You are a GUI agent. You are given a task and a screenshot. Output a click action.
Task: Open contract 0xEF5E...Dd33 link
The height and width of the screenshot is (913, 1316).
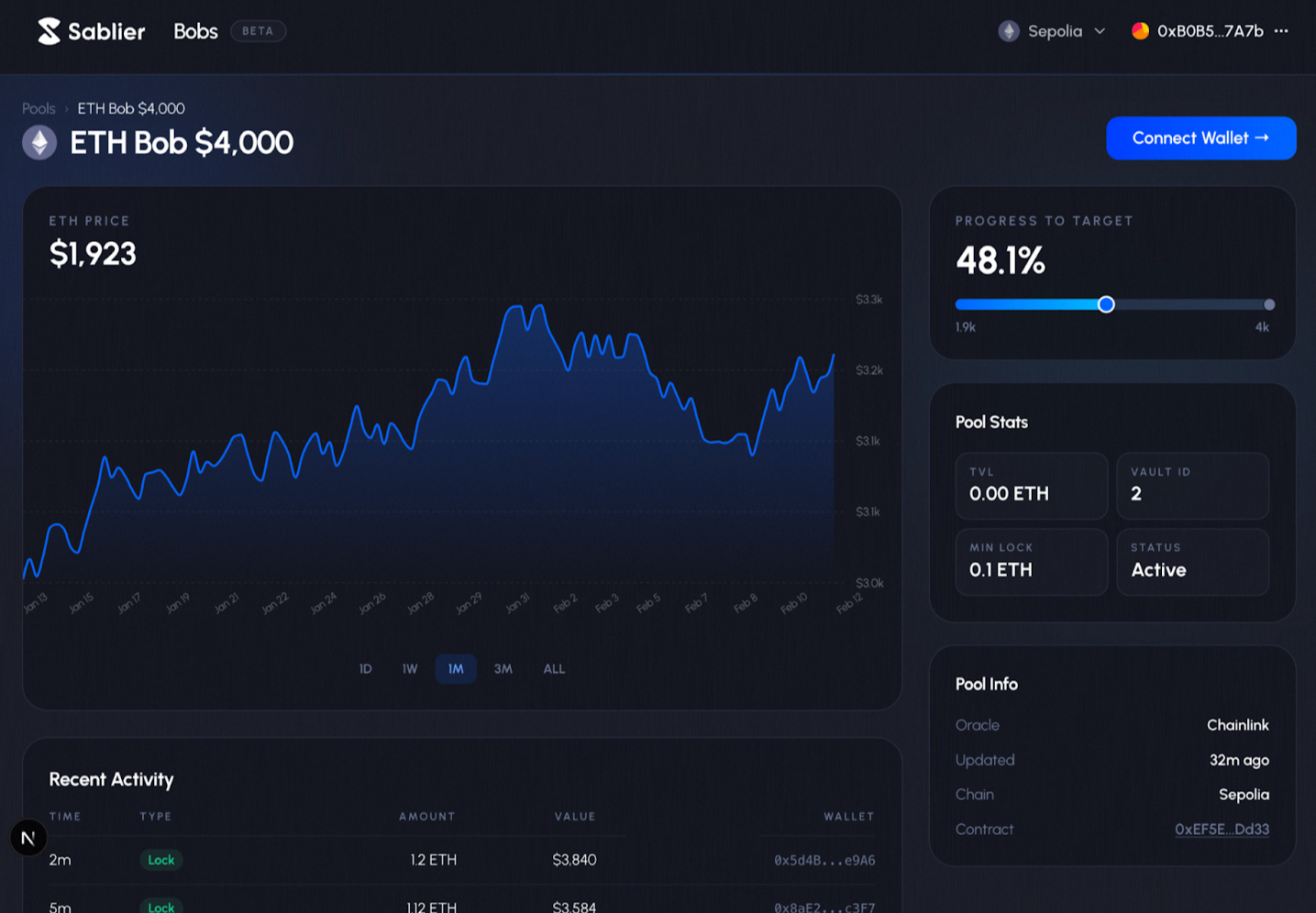[x=1222, y=830]
